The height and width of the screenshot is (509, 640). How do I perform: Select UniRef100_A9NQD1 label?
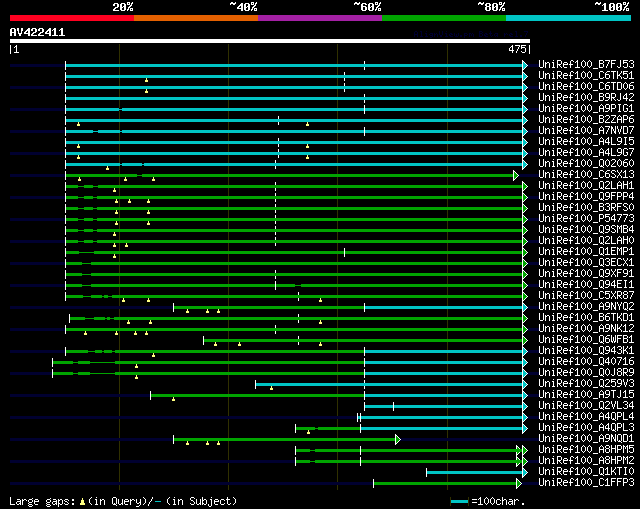[x=586, y=439]
